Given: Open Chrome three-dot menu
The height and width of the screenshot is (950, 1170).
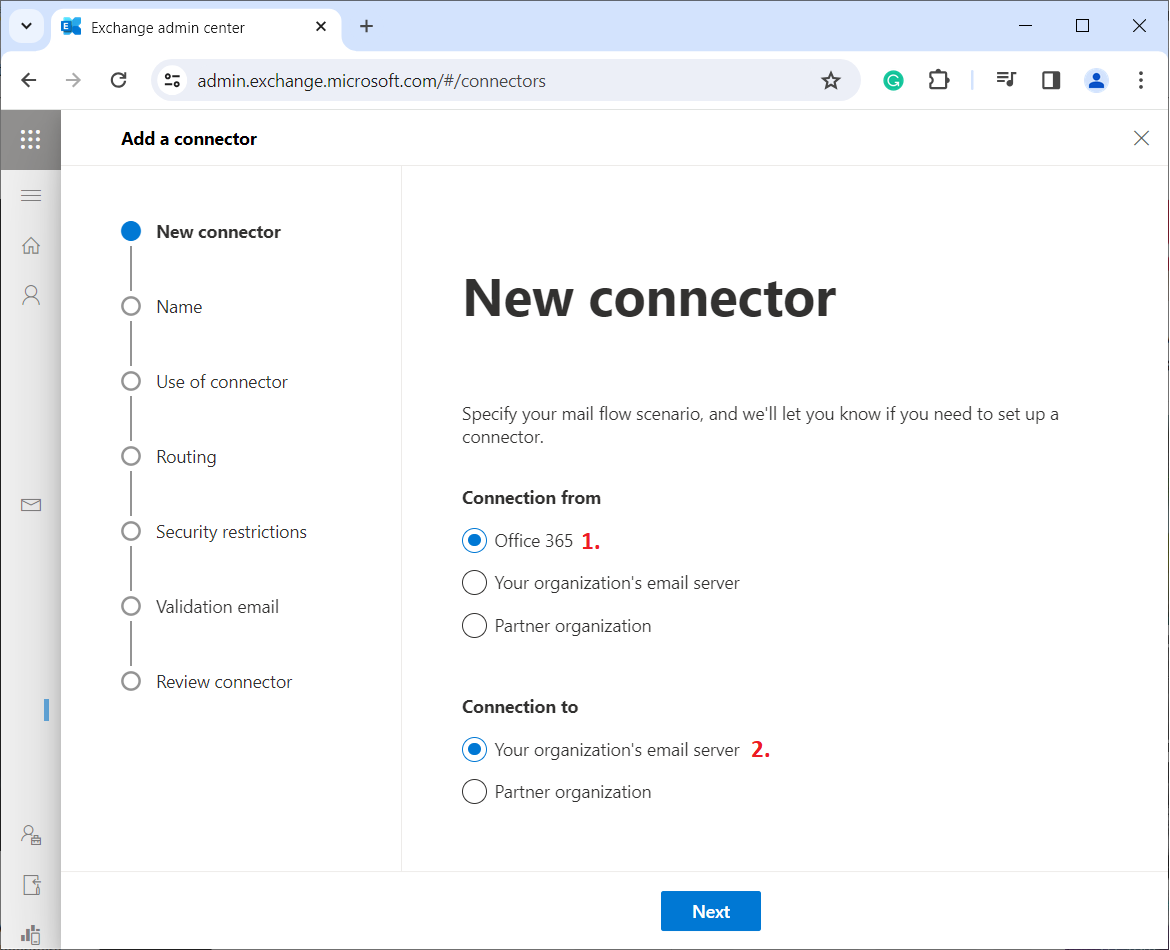Looking at the screenshot, I should [x=1141, y=81].
